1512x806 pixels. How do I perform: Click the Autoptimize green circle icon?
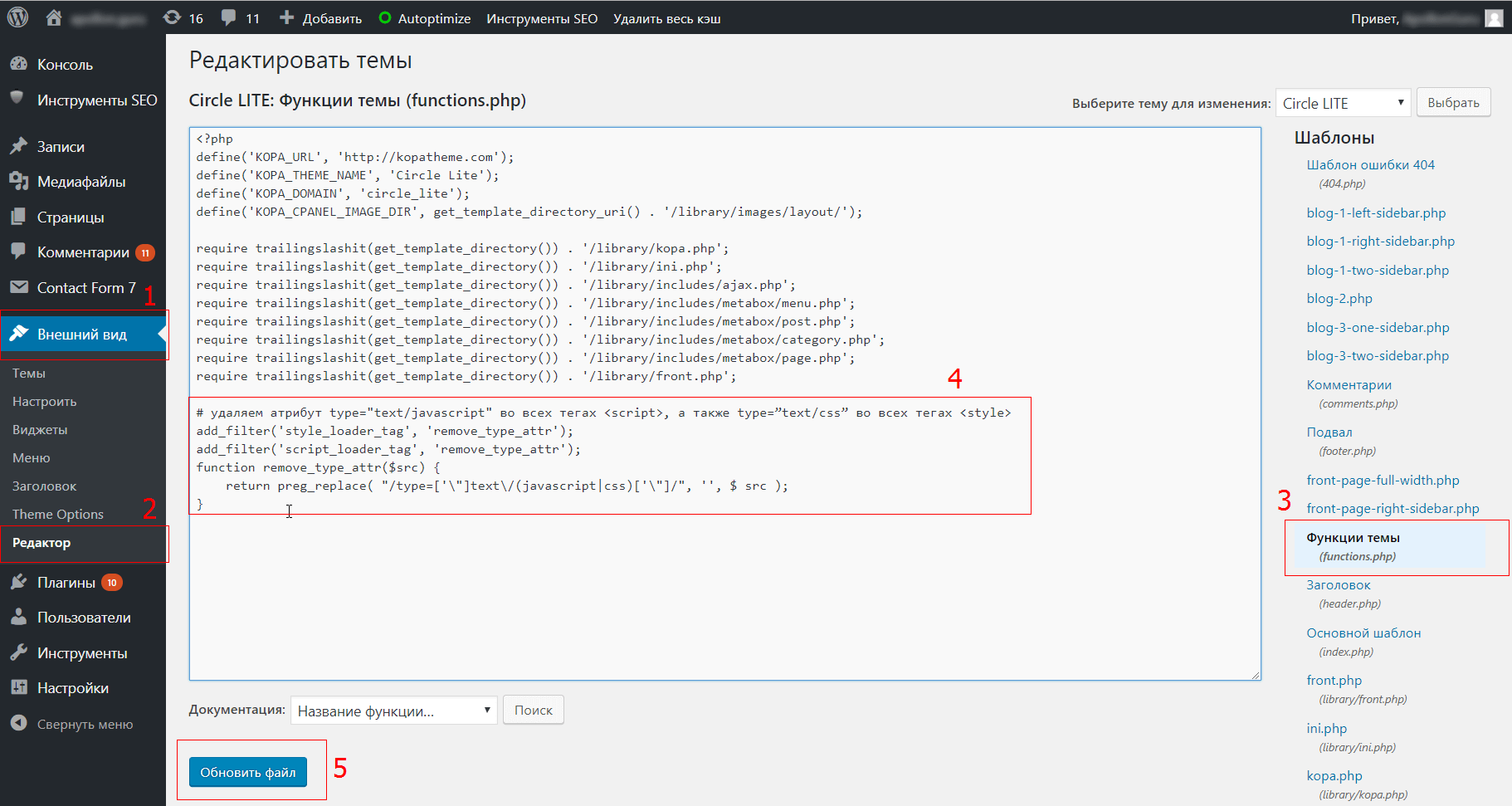coord(385,17)
